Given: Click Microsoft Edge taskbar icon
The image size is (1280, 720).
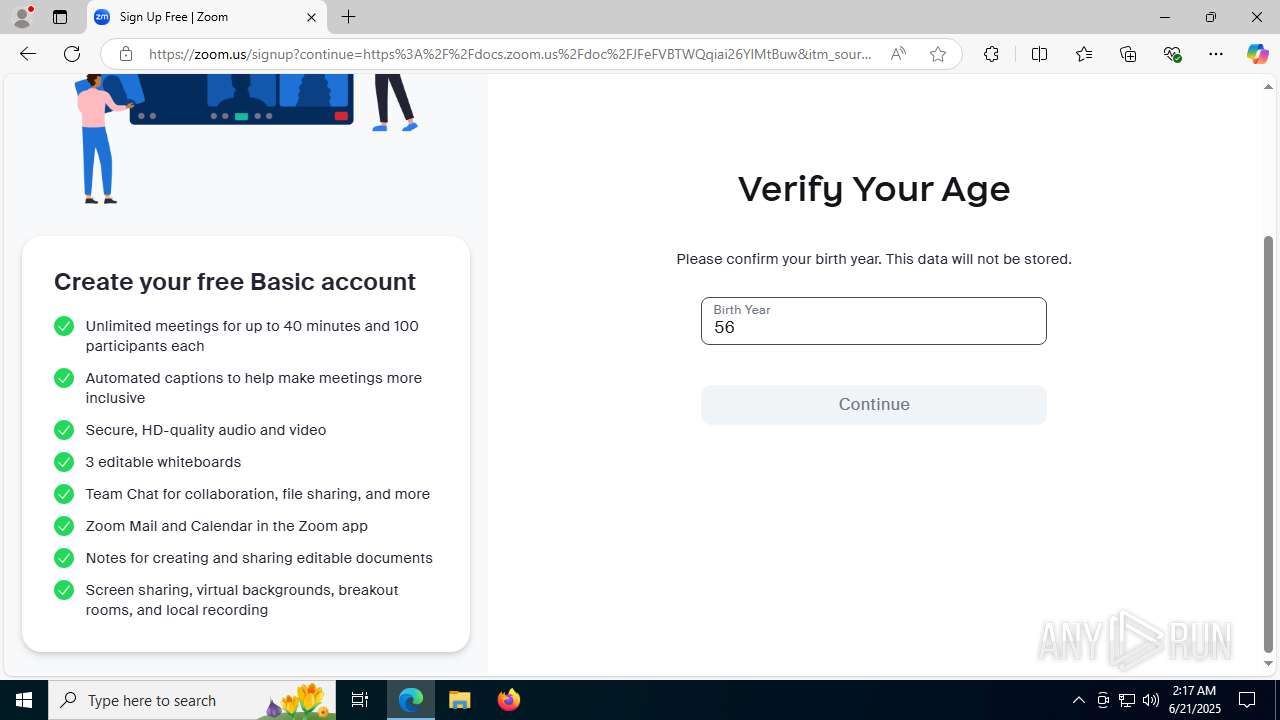Looking at the screenshot, I should tap(411, 700).
